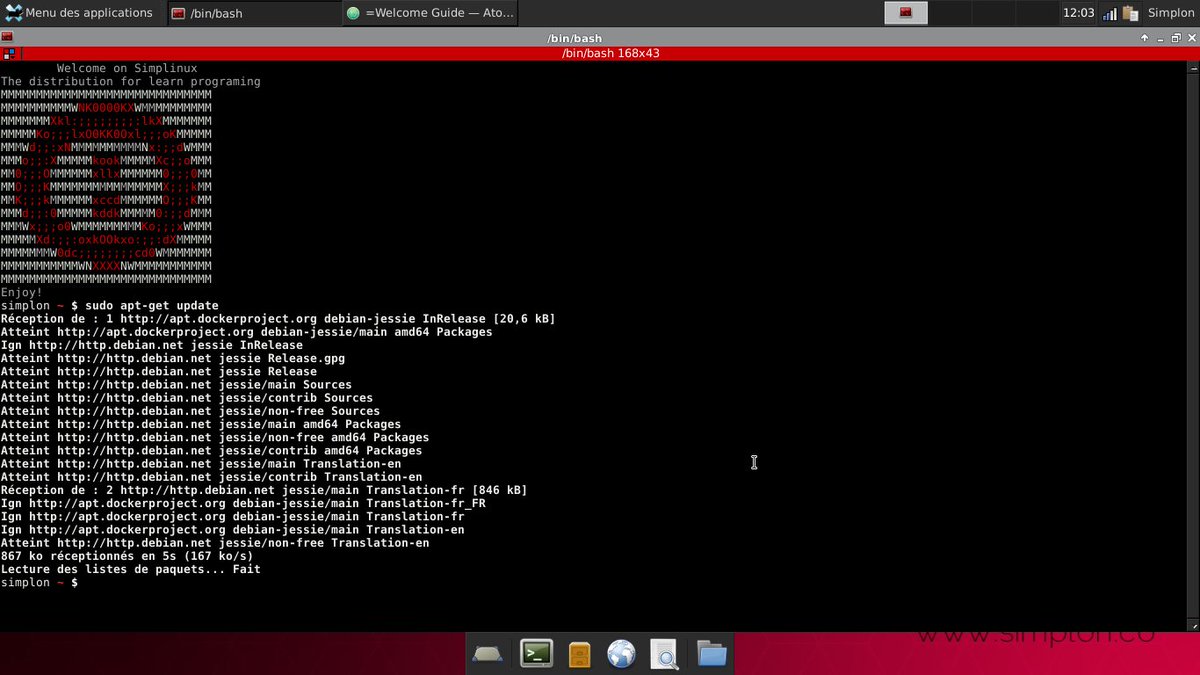The width and height of the screenshot is (1200, 675).
Task: Click the 'jessie/main Sources' line
Action: (x=176, y=384)
